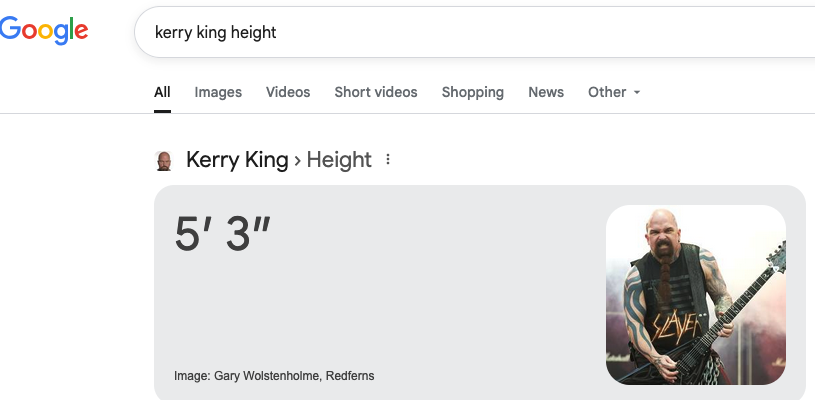The height and width of the screenshot is (400, 815).
Task: Click the 5' 3" height answer
Action: coord(222,233)
